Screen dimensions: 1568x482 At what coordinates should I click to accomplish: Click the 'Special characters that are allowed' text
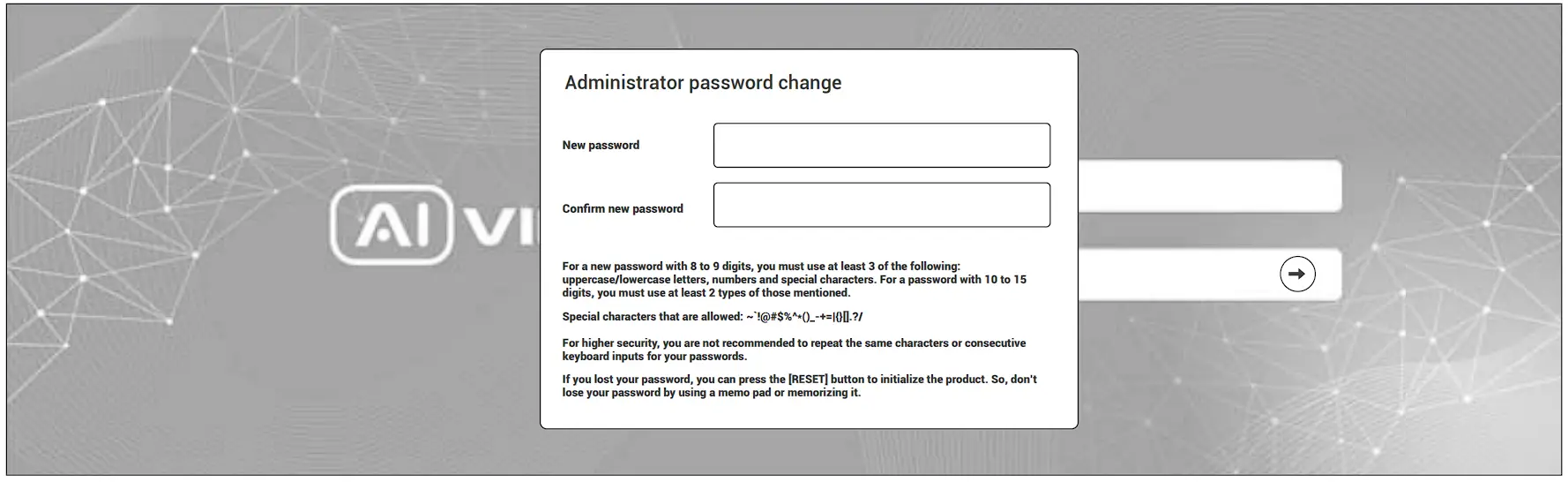click(653, 317)
